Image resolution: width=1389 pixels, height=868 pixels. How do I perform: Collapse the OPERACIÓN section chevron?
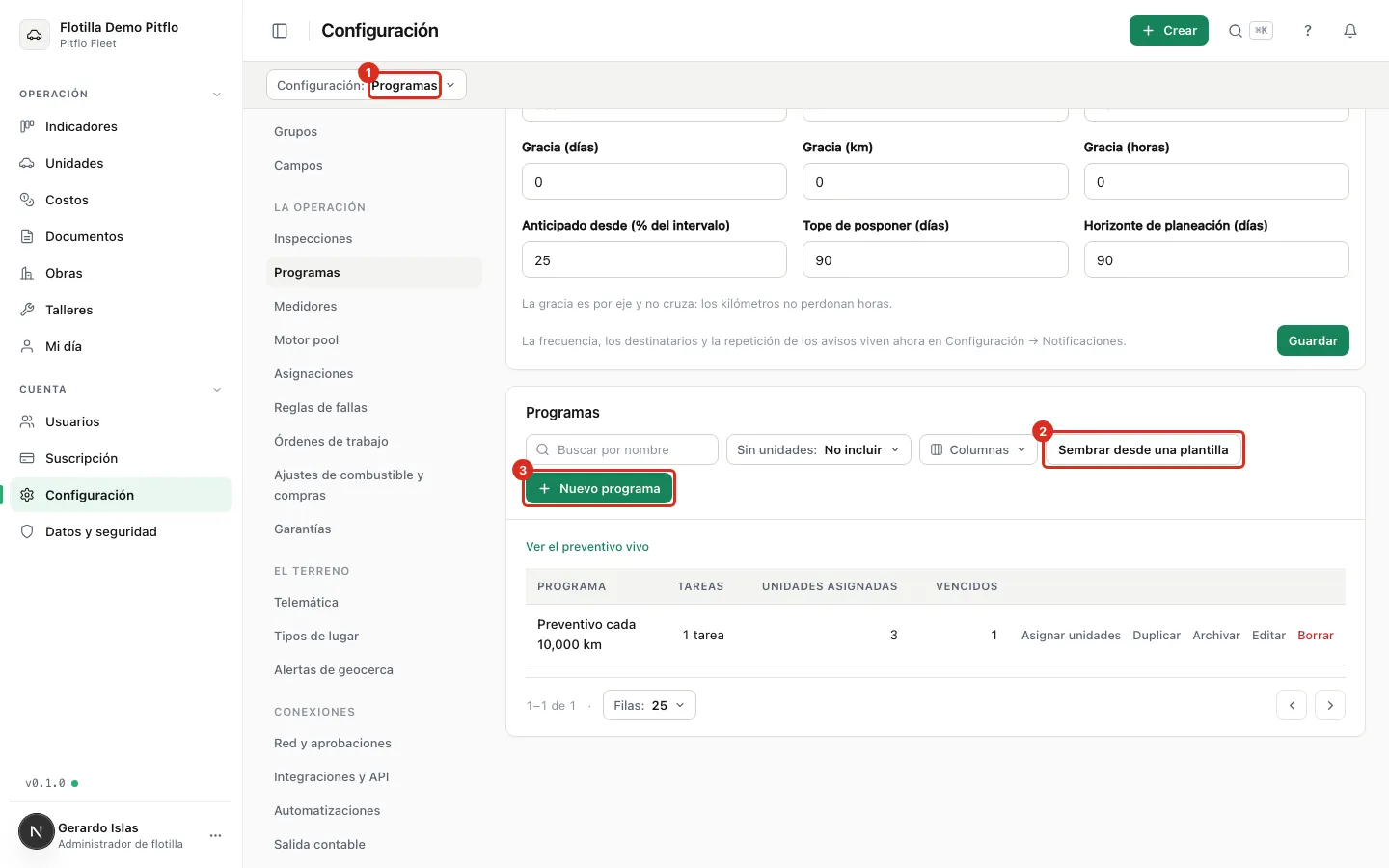217,95
